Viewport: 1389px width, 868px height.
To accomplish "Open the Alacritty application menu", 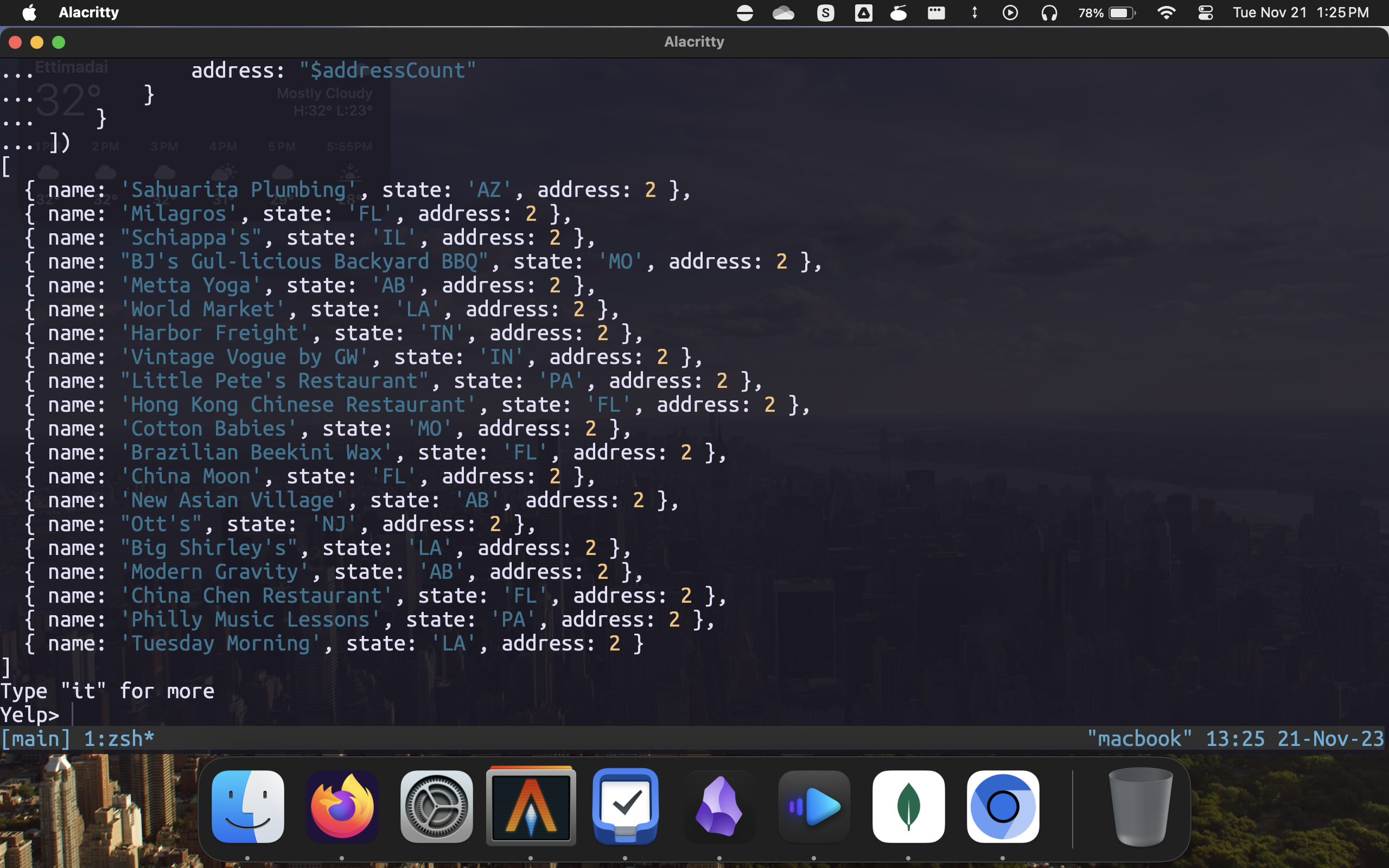I will pos(88,12).
